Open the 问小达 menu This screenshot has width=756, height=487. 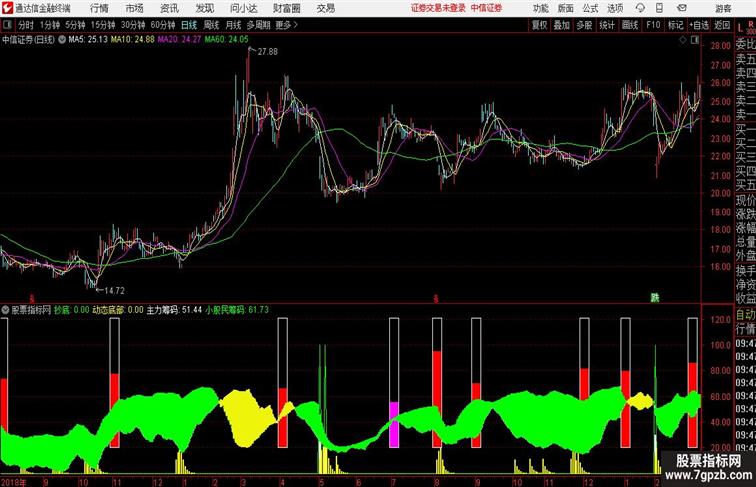(243, 8)
